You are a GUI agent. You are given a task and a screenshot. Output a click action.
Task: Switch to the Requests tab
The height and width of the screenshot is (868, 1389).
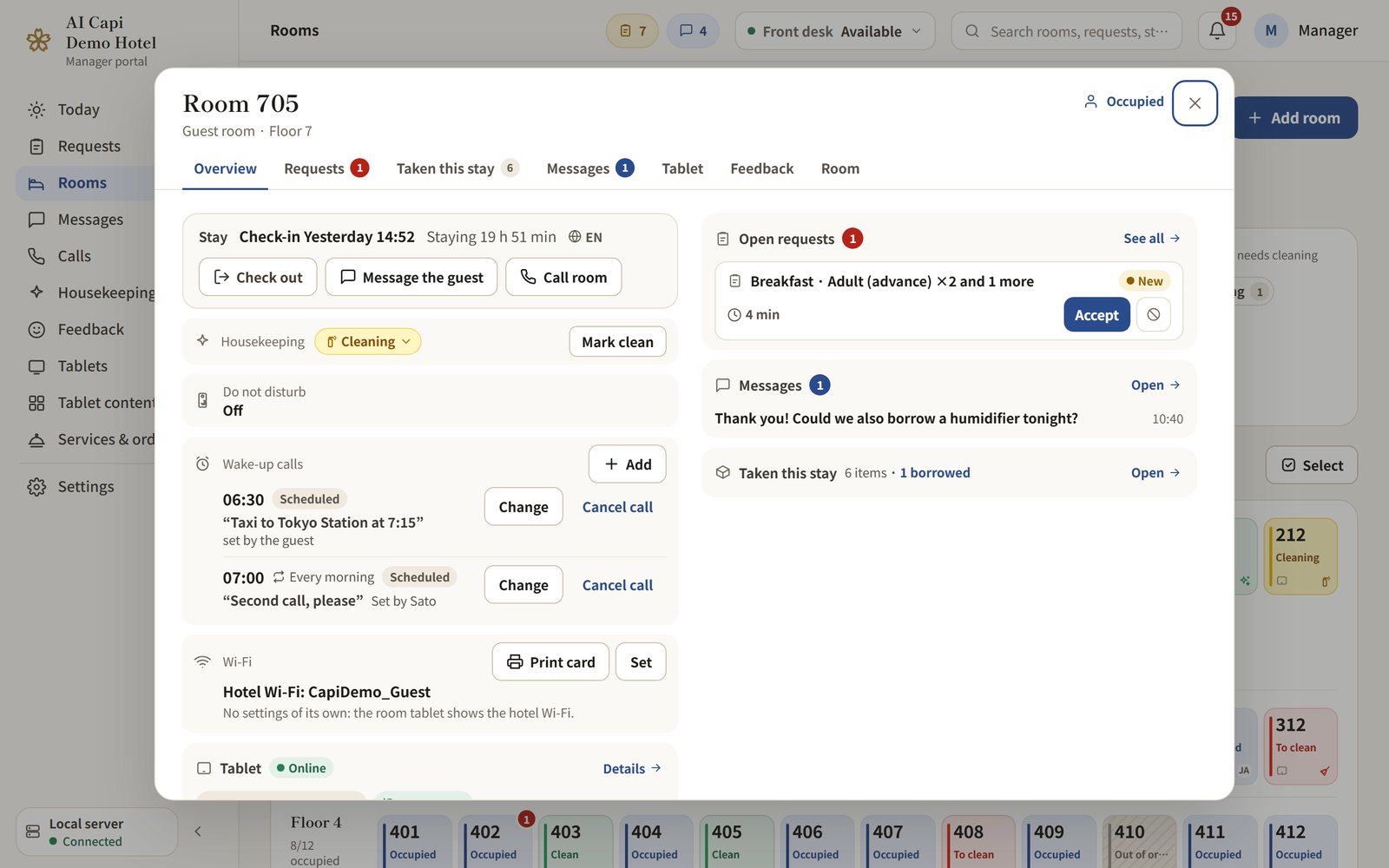[x=326, y=168]
